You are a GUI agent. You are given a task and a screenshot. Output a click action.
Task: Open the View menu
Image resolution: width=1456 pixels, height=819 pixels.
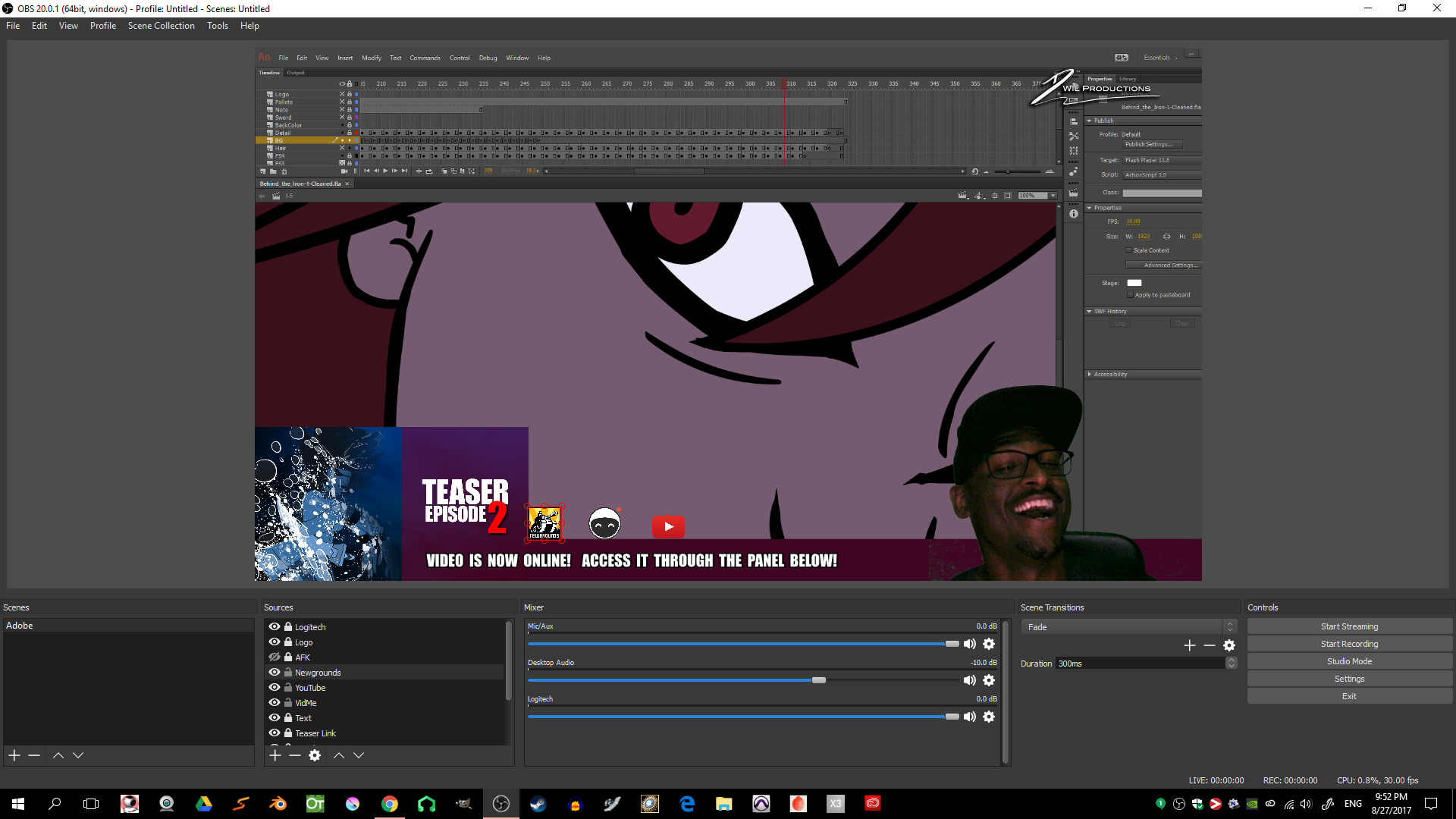(68, 26)
